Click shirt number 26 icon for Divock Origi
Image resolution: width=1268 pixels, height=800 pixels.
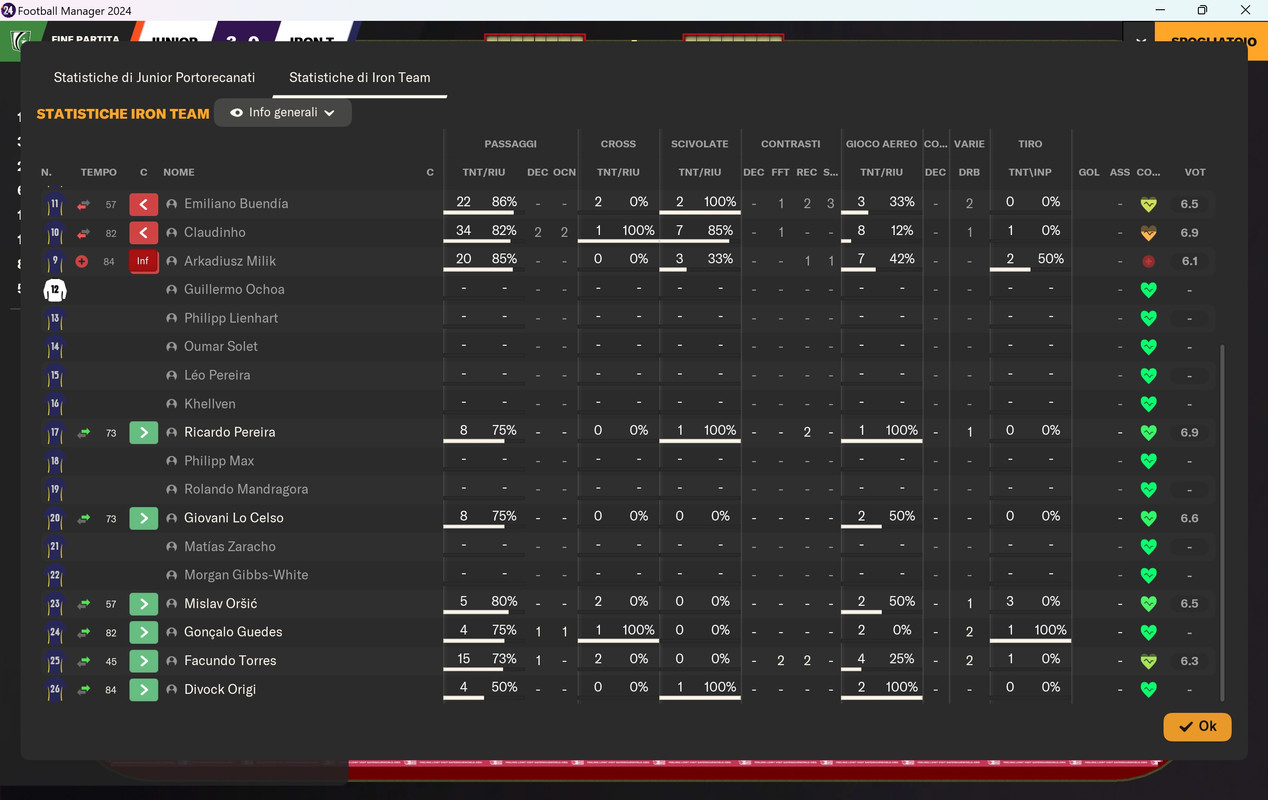click(55, 690)
